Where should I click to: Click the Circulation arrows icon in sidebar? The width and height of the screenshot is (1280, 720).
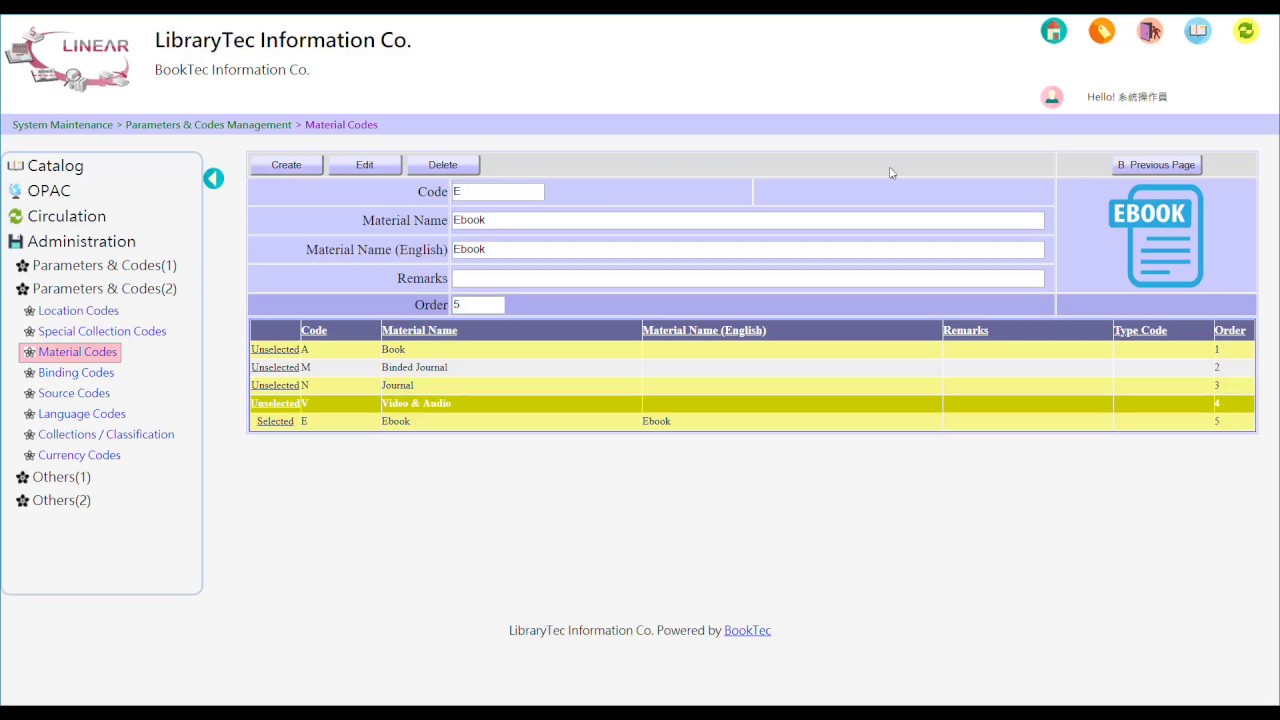pyautogui.click(x=15, y=216)
